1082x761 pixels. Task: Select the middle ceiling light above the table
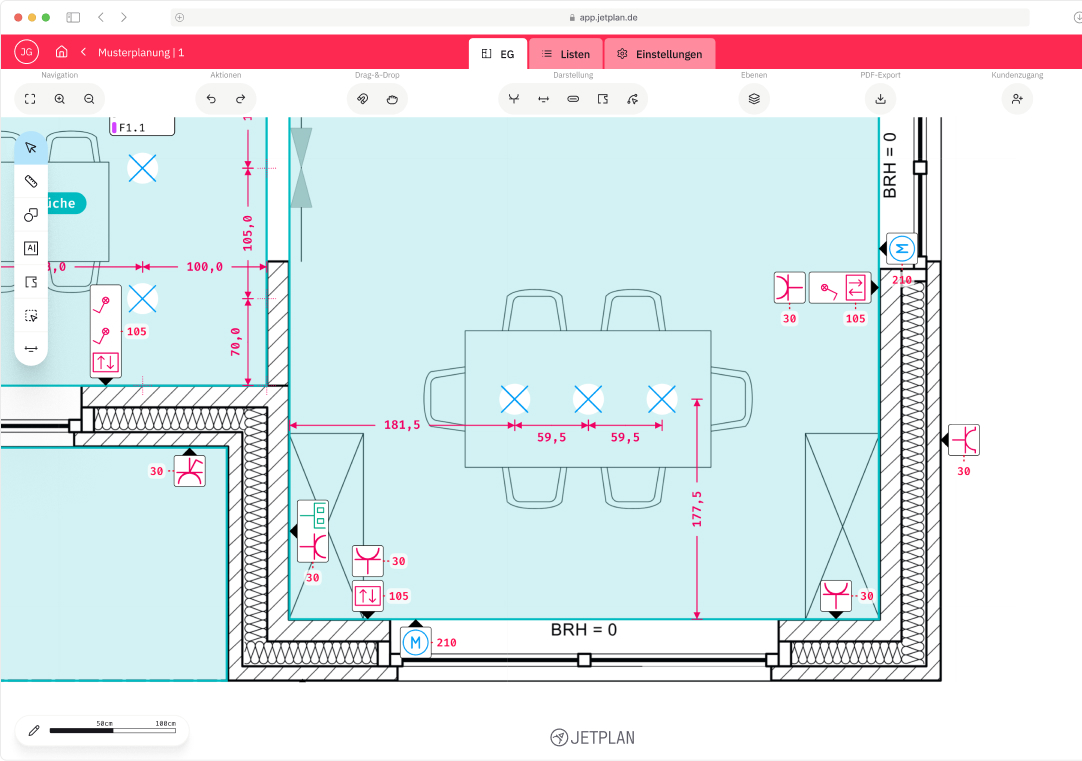[x=588, y=399]
